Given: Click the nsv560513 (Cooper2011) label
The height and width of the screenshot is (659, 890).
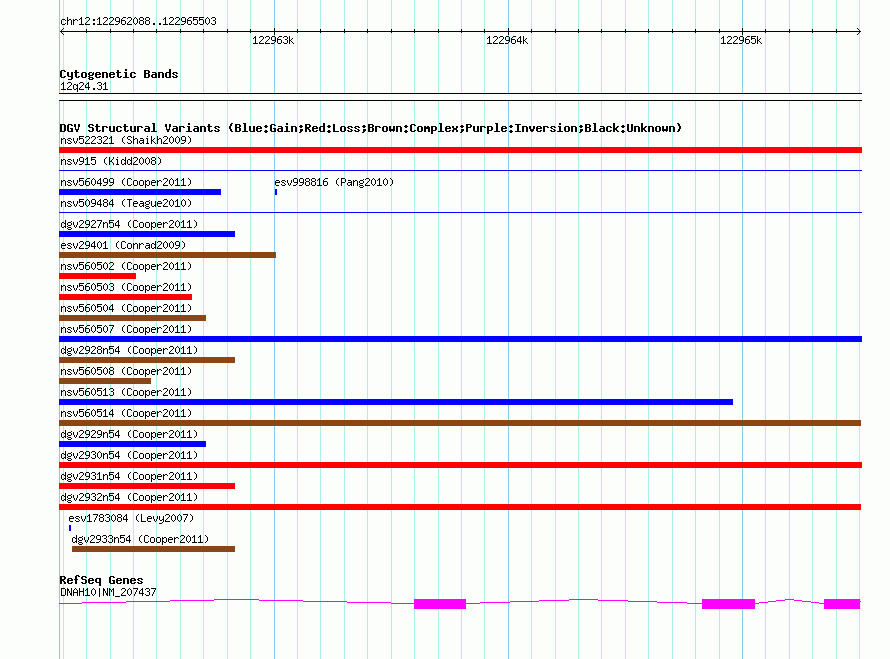Looking at the screenshot, I should 126,392.
